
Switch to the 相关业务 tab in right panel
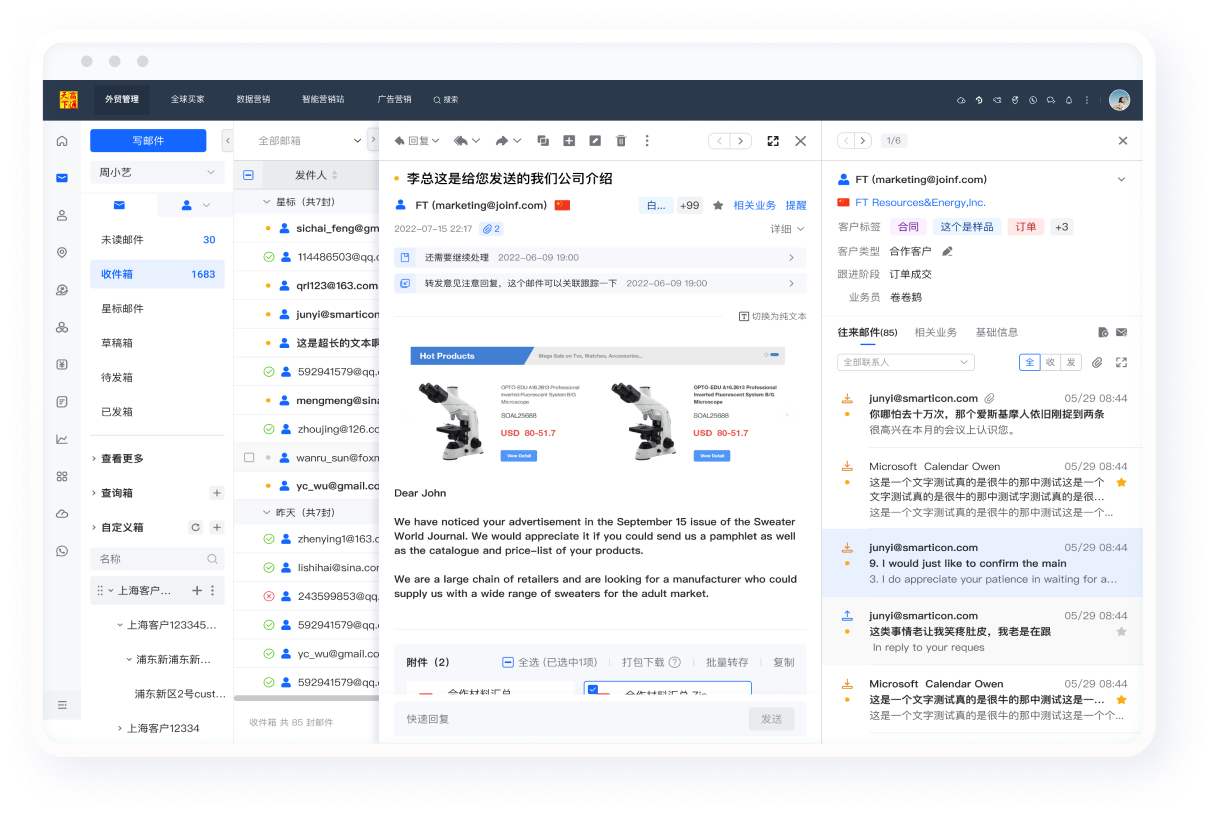pyautogui.click(x=935, y=332)
